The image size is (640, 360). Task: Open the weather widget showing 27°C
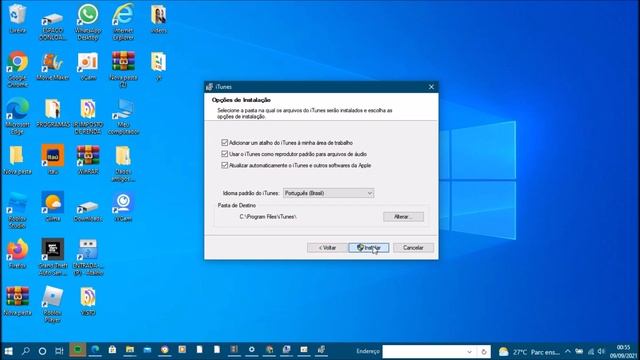coord(529,352)
